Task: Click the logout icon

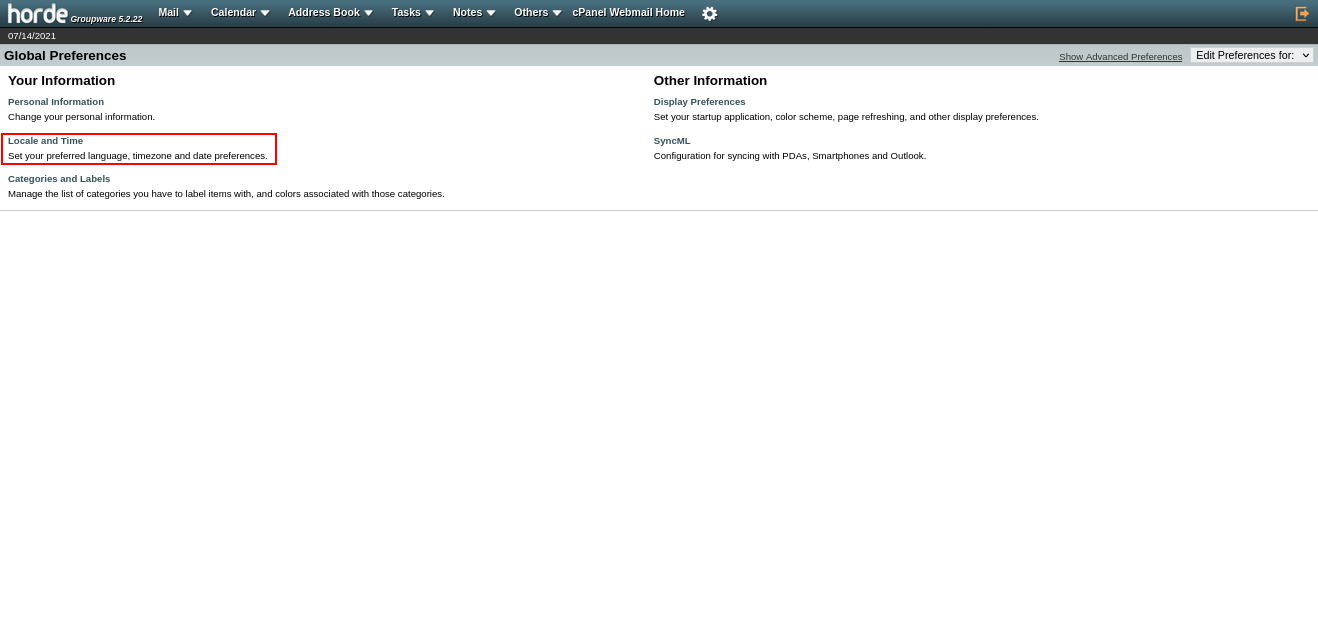Action: 1302,13
